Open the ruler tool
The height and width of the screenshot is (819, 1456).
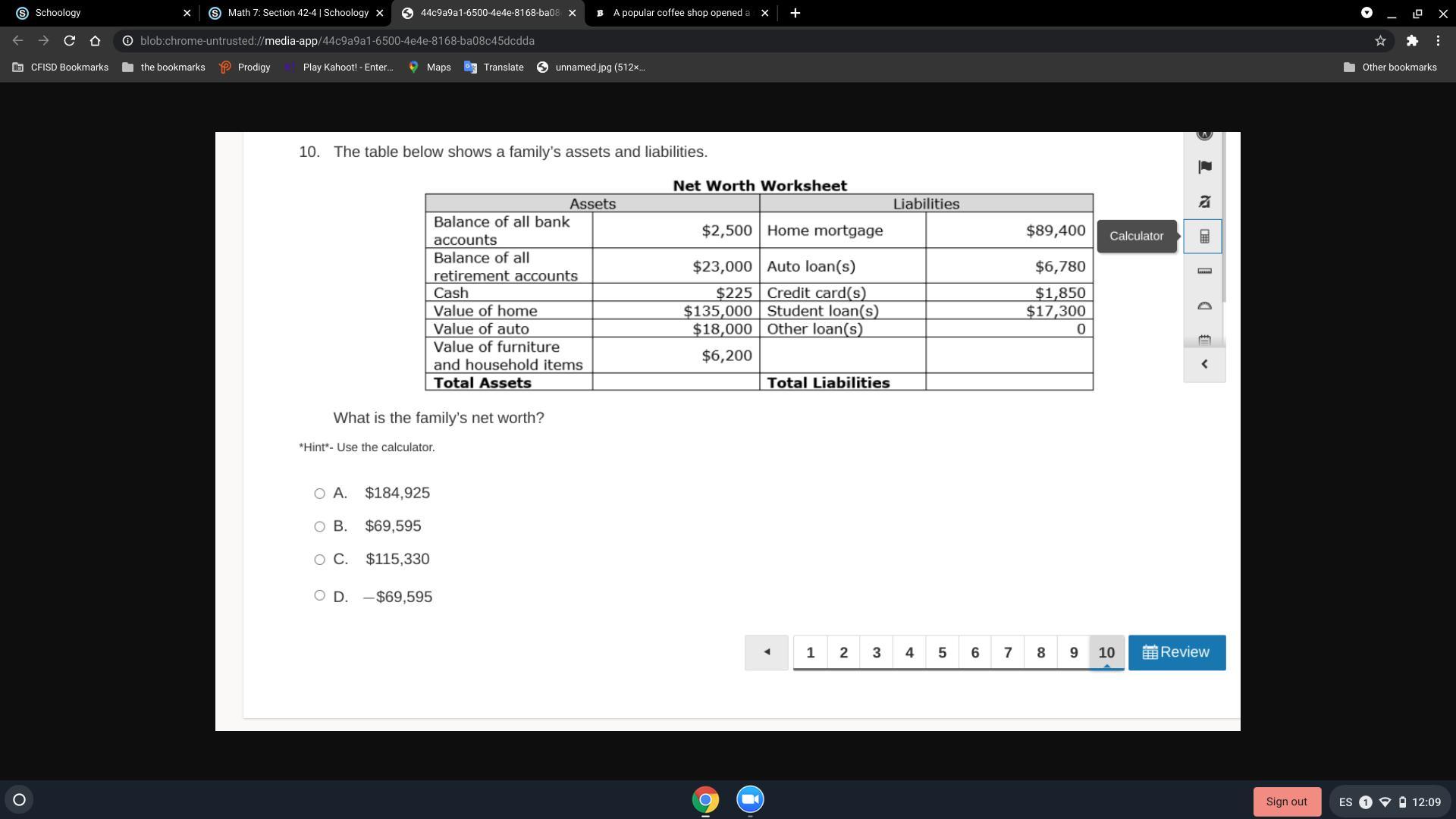(1204, 271)
